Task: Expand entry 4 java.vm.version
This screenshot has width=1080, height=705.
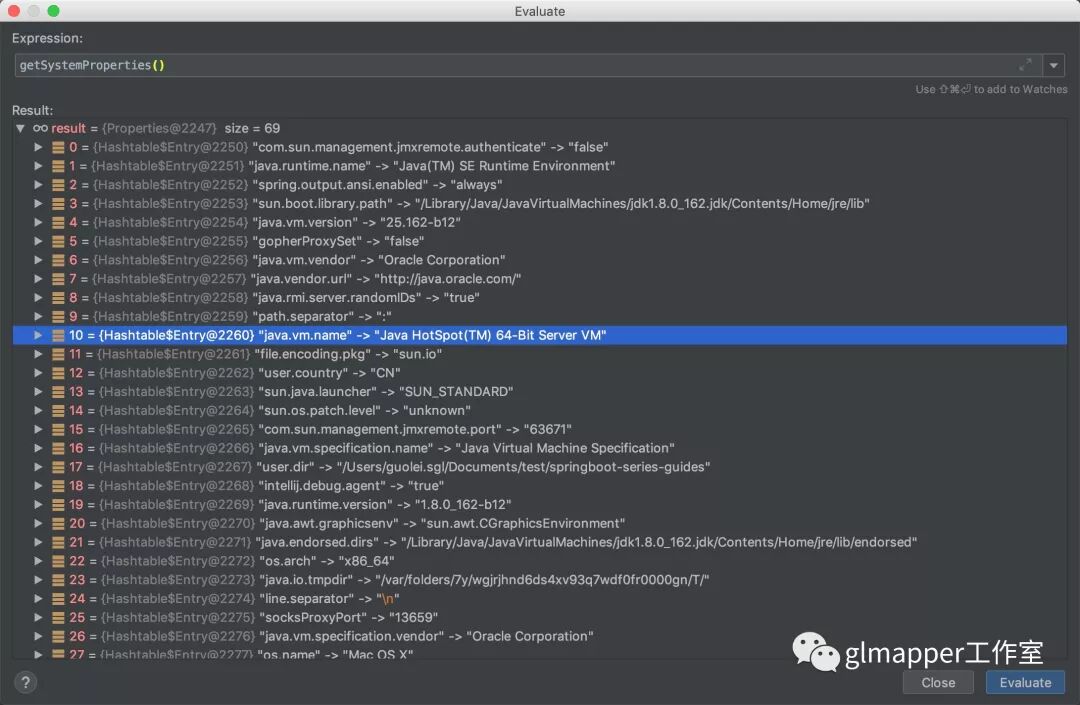Action: click(x=39, y=222)
